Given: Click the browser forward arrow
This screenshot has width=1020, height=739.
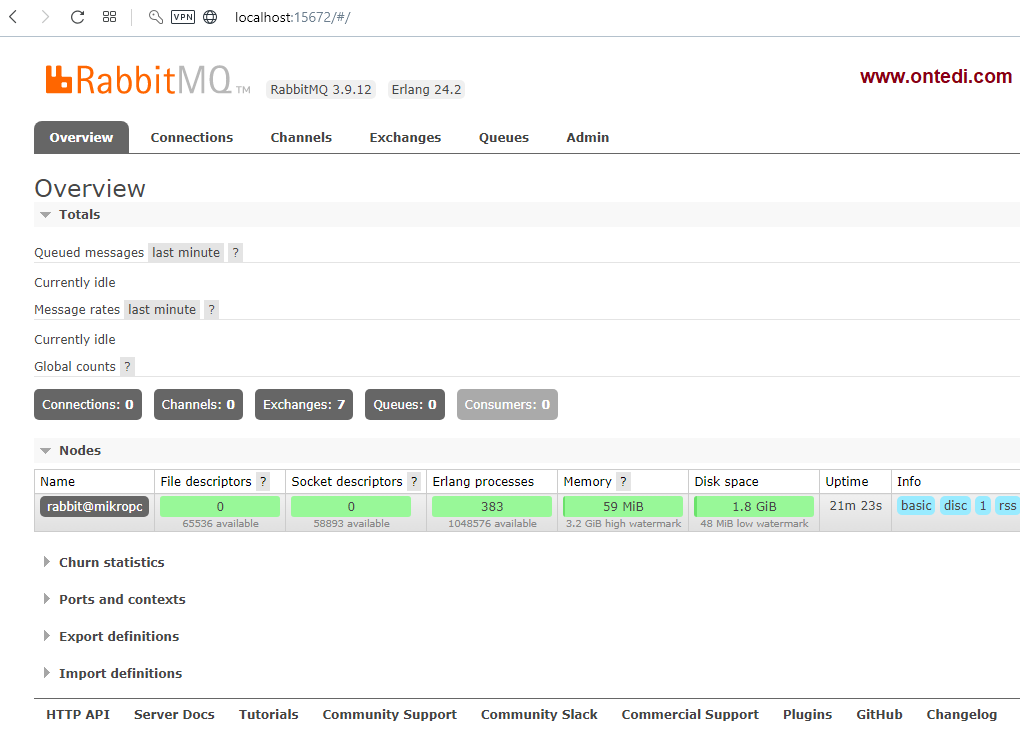Looking at the screenshot, I should tap(45, 17).
